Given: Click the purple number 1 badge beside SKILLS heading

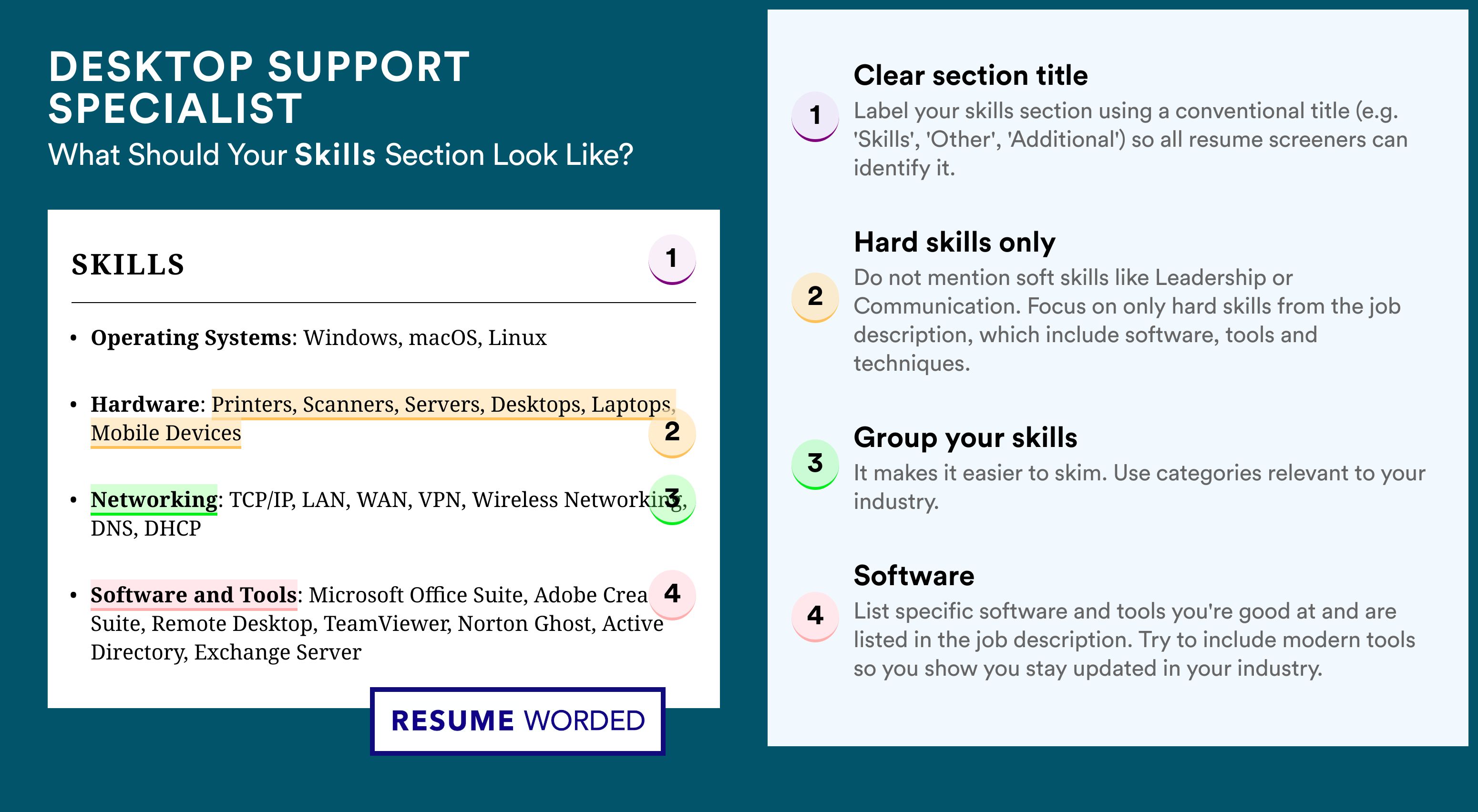Looking at the screenshot, I should [672, 259].
